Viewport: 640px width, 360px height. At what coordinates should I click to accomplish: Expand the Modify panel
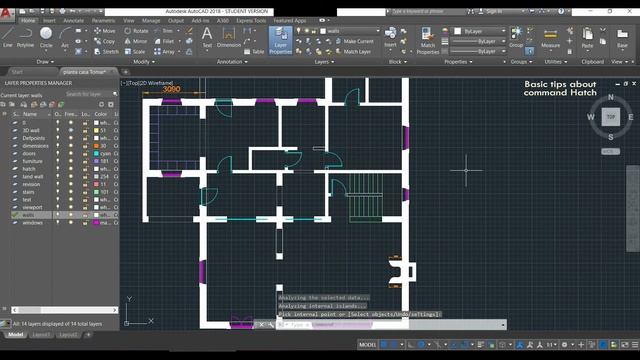pos(144,62)
